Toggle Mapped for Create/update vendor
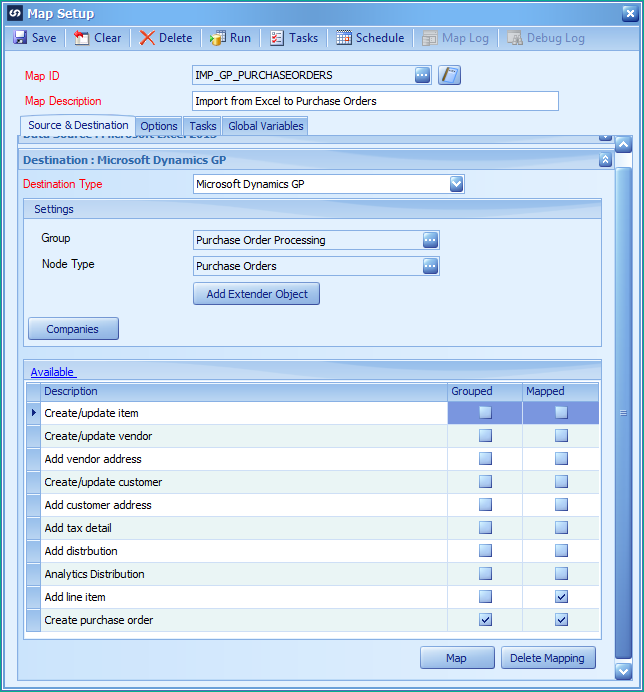The height and width of the screenshot is (692, 644). coord(561,436)
